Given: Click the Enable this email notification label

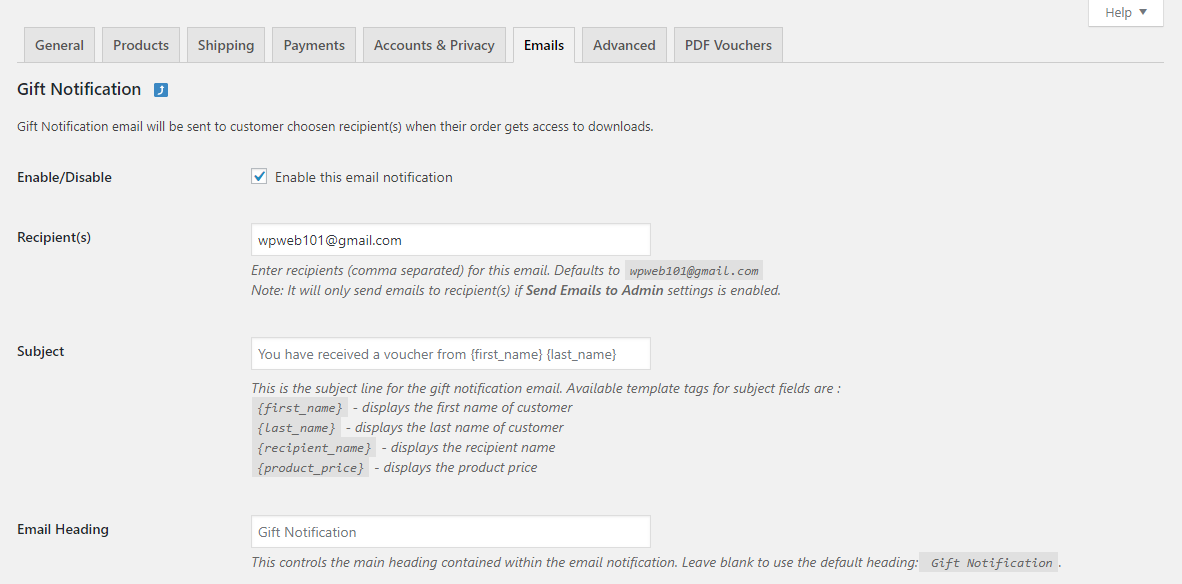Looking at the screenshot, I should click(x=364, y=177).
